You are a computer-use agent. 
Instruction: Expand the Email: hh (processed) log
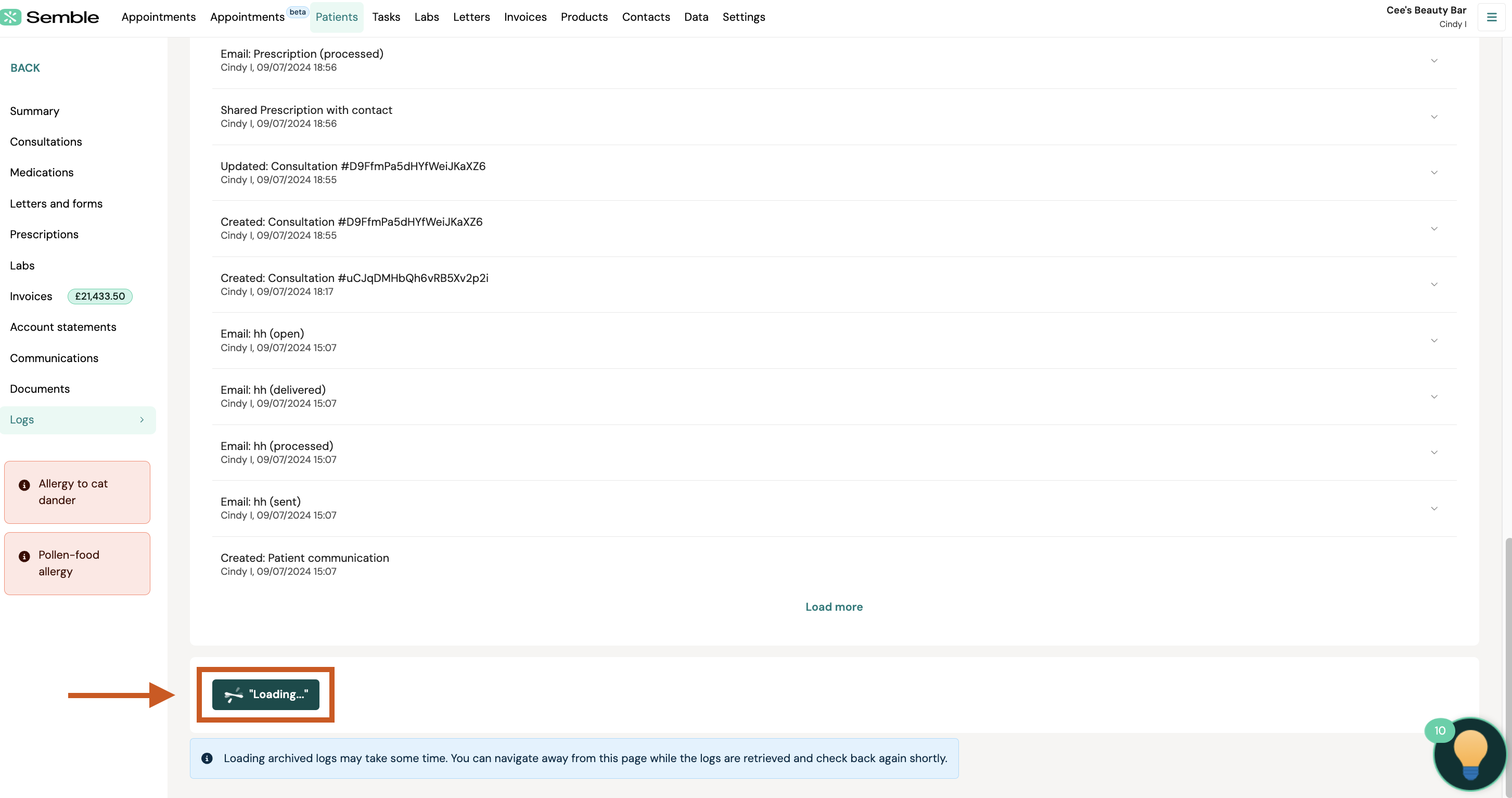[x=1434, y=453]
